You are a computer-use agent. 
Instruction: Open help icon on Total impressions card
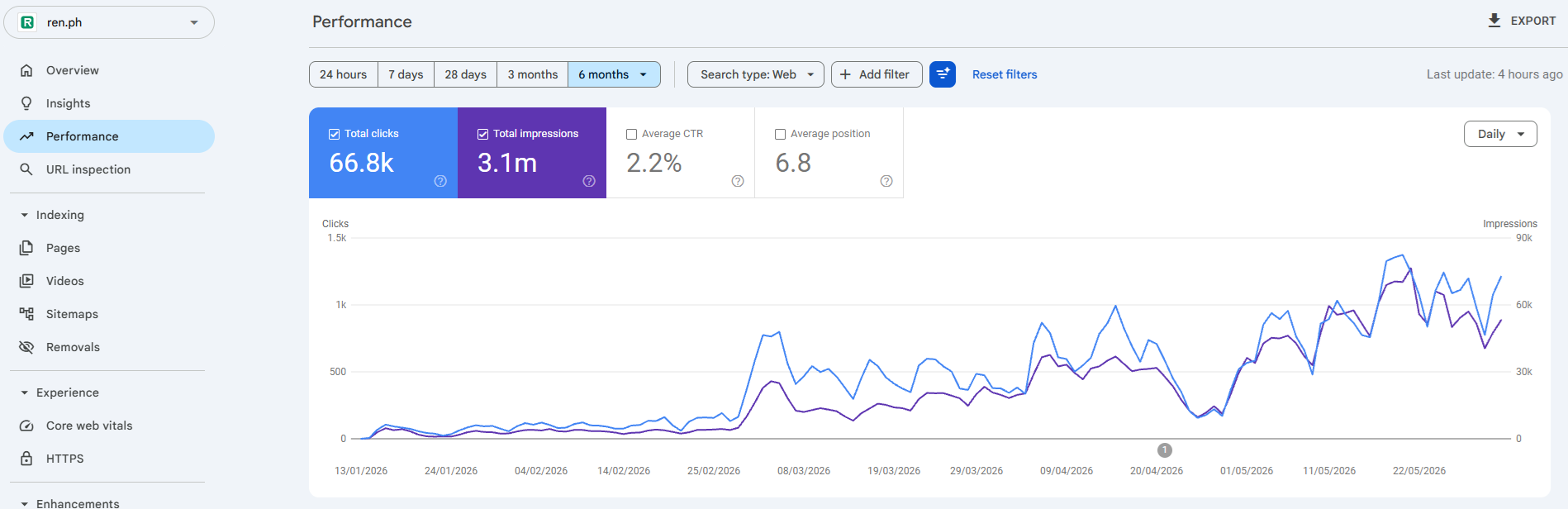pyautogui.click(x=589, y=181)
